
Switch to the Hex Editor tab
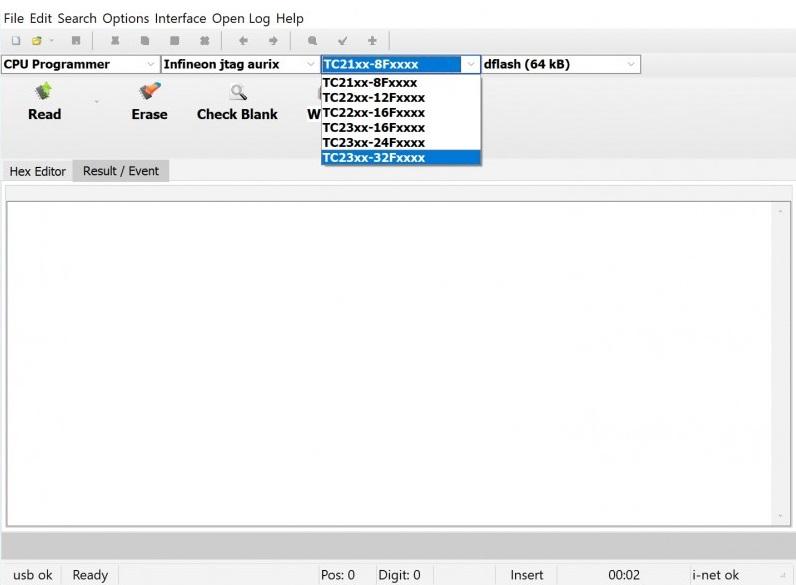(38, 172)
